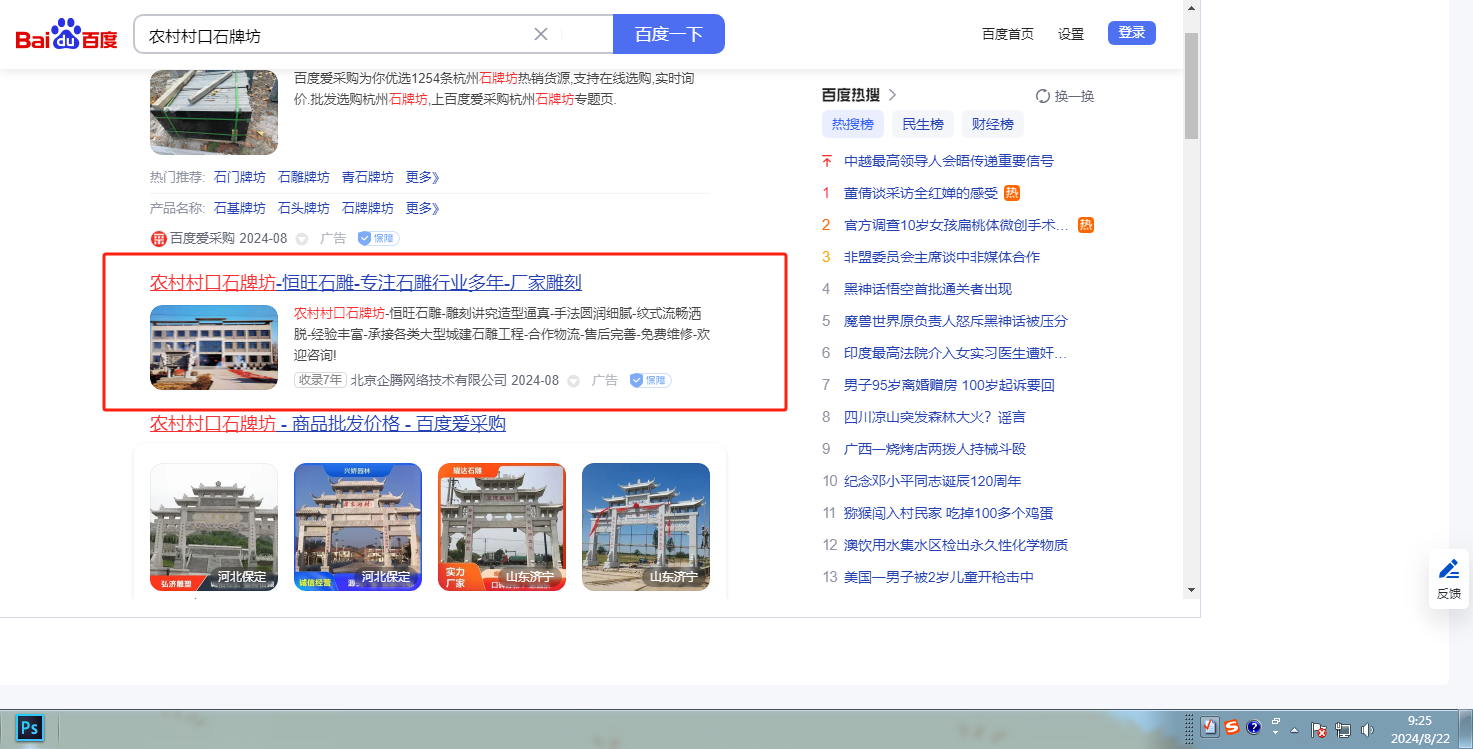
Task: Open the 设置 settings menu
Action: 1071,34
